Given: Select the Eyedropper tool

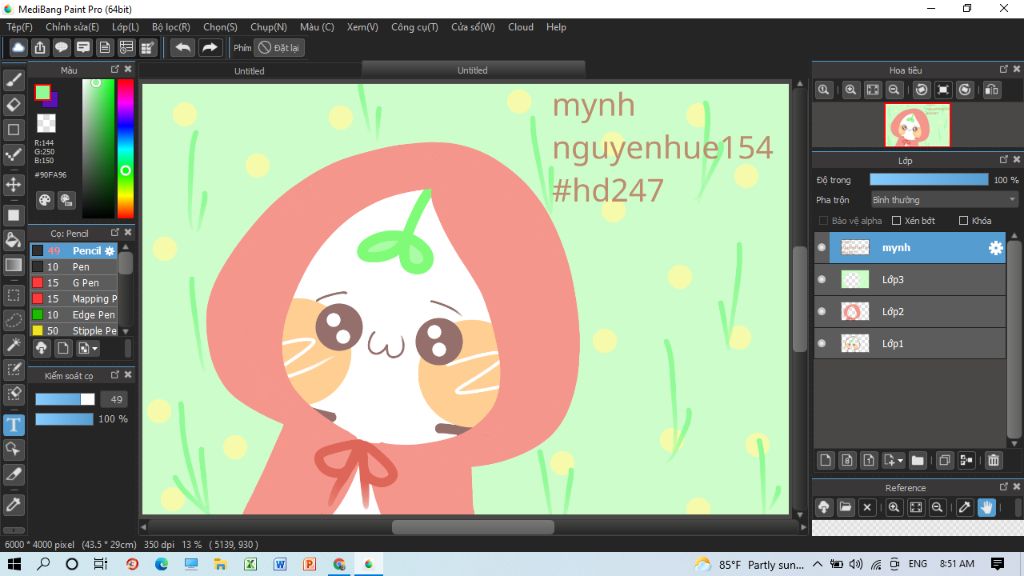Looking at the screenshot, I should pos(14,504).
